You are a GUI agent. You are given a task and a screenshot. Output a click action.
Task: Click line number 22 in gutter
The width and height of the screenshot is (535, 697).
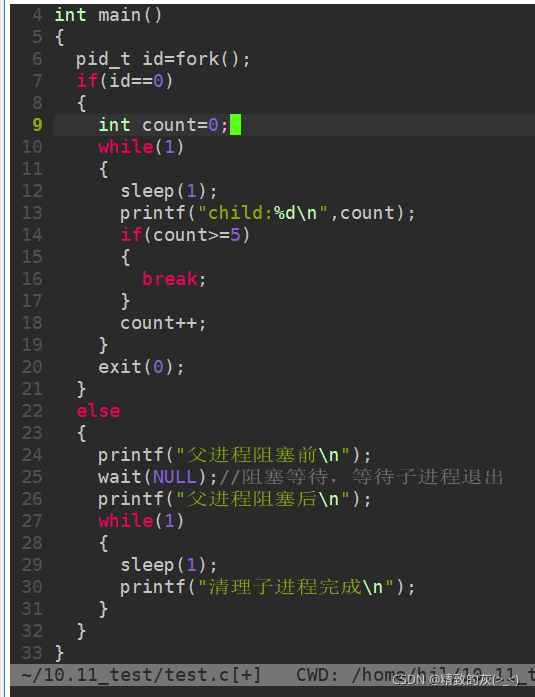click(32, 411)
